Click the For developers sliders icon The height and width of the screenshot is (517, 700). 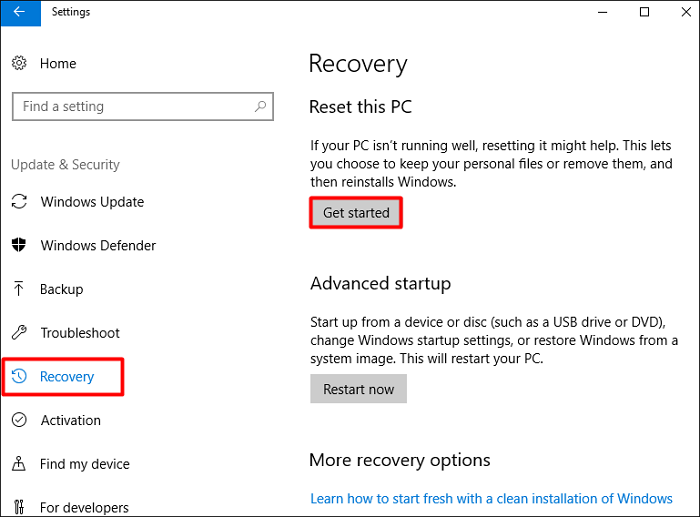point(19,508)
